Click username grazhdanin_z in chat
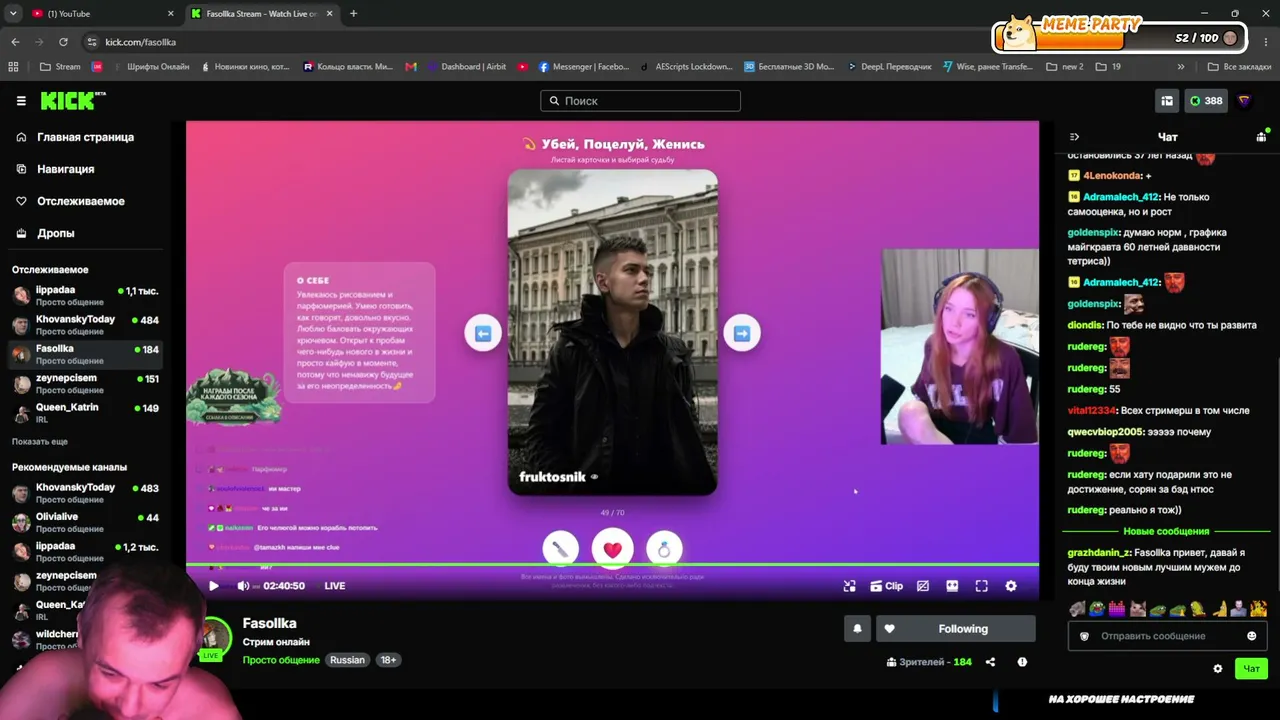Image resolution: width=1280 pixels, height=720 pixels. click(1098, 553)
